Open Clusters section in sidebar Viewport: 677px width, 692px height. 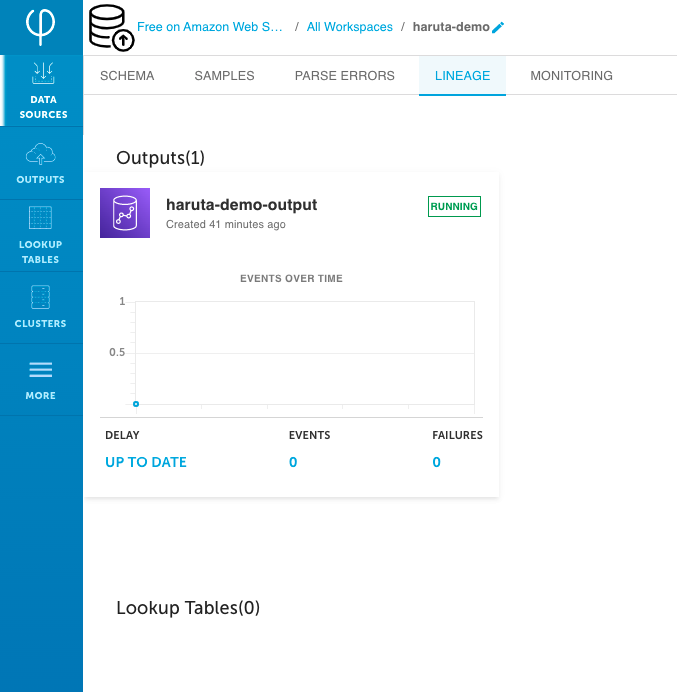pyautogui.click(x=41, y=307)
